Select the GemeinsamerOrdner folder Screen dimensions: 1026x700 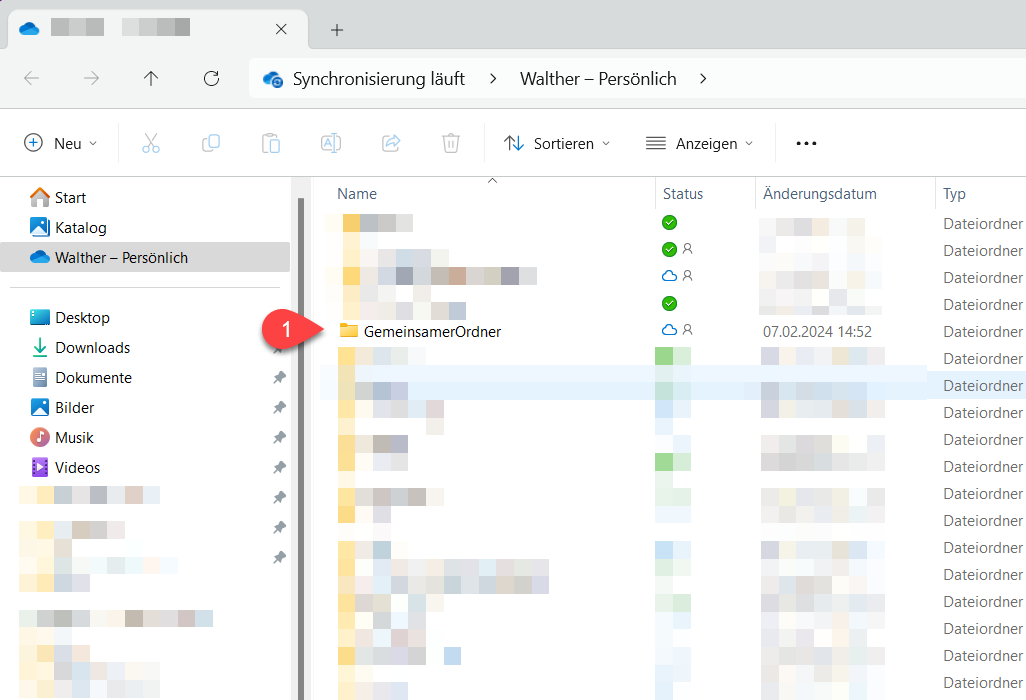coord(432,331)
